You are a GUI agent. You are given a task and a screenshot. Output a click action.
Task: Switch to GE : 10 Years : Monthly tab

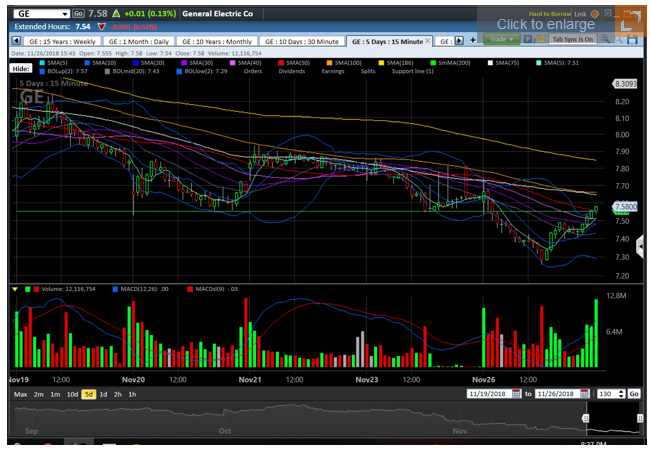(217, 42)
